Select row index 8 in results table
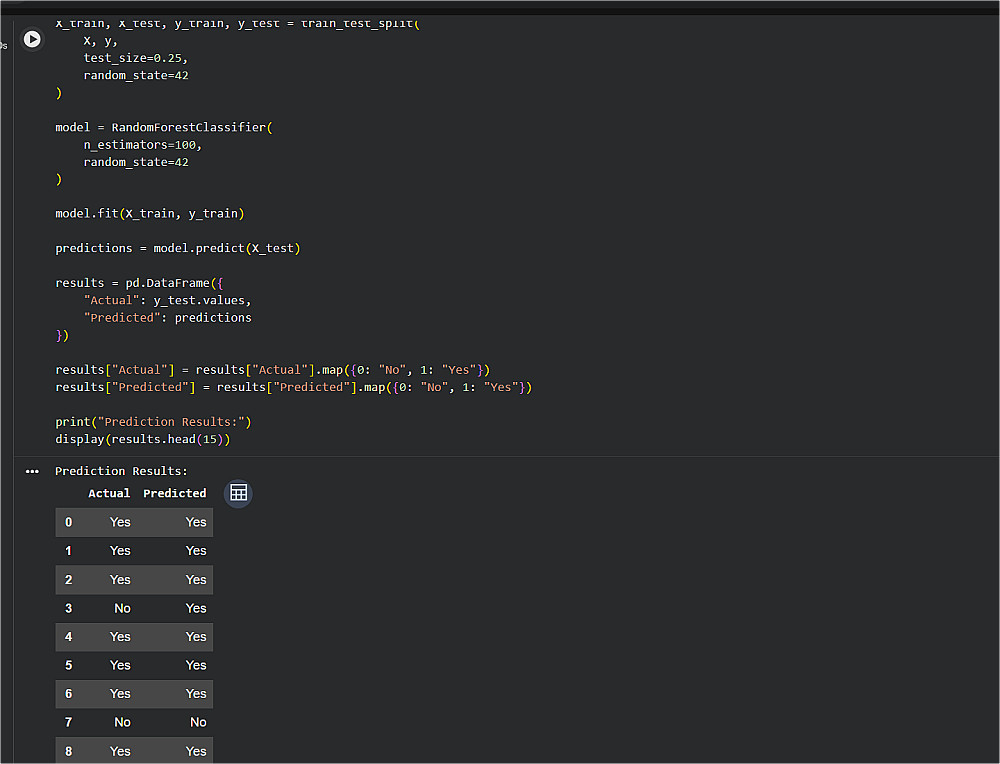The width and height of the screenshot is (1000, 764). pos(68,751)
